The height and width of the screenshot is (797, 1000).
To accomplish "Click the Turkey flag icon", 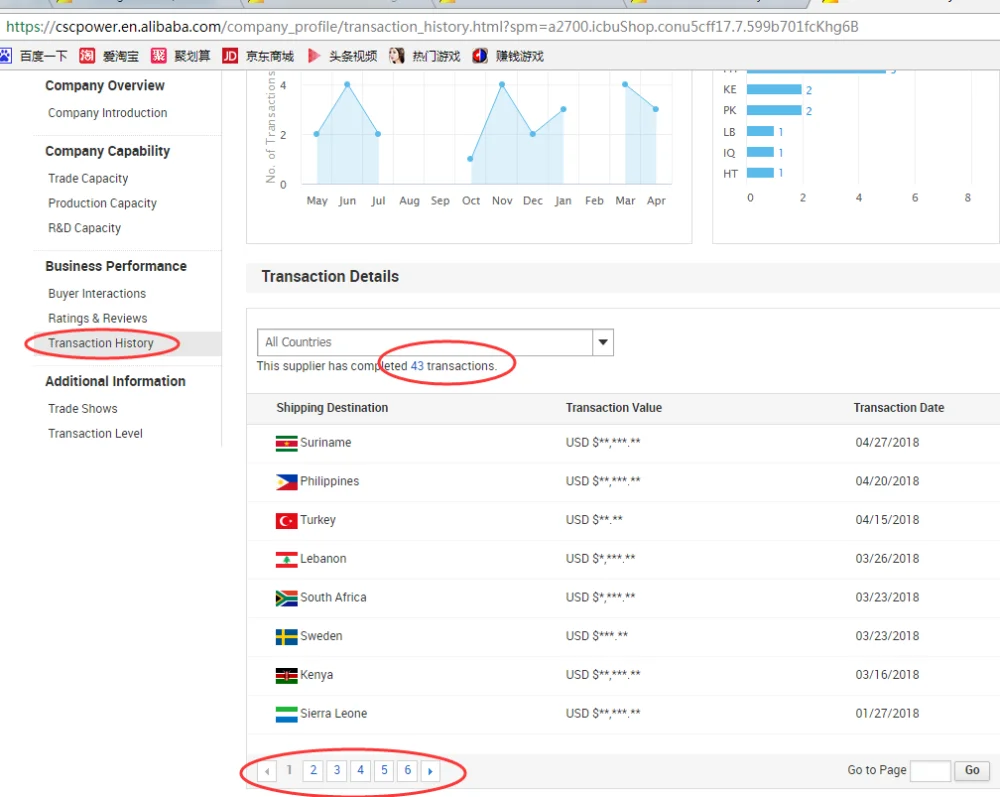I will 286,521.
